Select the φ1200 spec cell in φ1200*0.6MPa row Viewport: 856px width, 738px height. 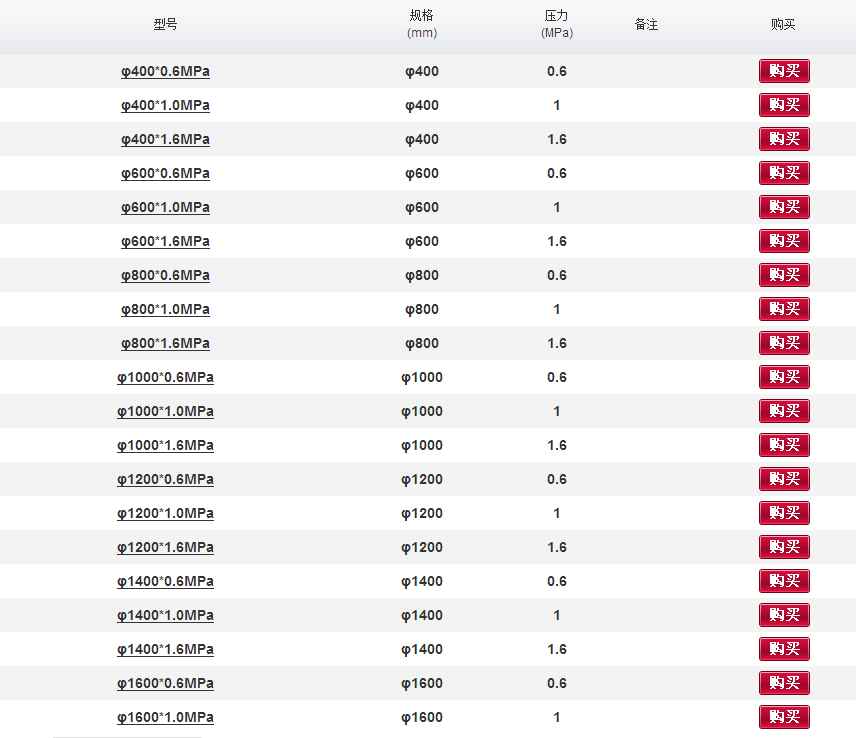[x=422, y=479]
